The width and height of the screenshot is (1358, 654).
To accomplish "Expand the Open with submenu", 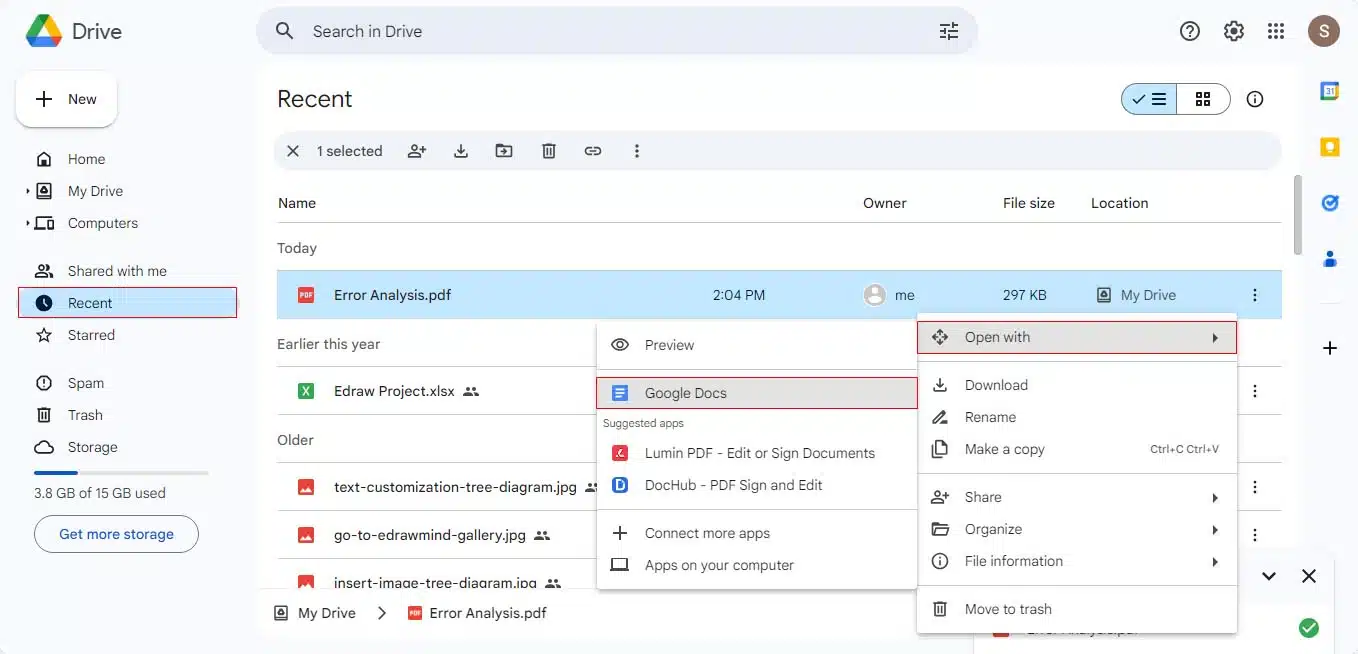I will 1077,337.
